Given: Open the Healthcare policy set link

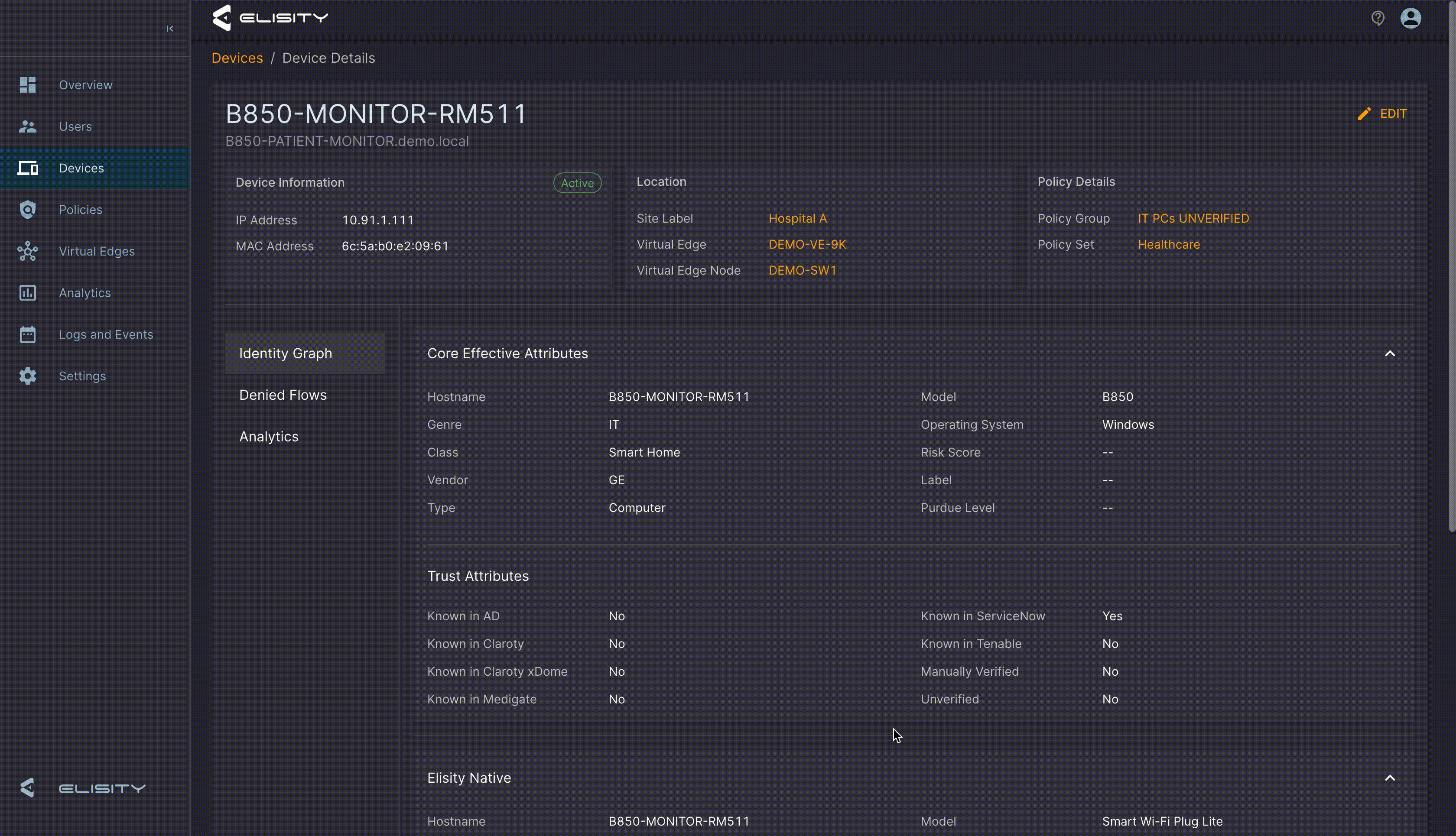Looking at the screenshot, I should click(1169, 245).
